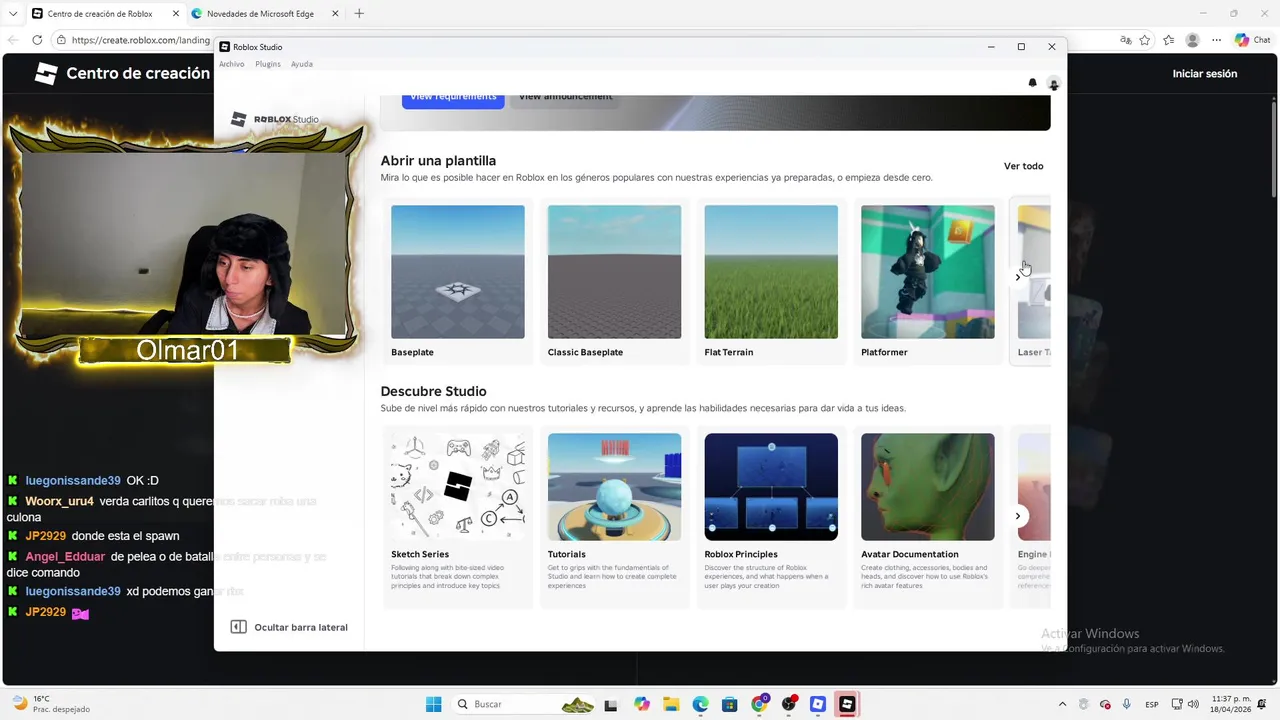This screenshot has width=1280, height=720.
Task: Open Edge tab list dropdown
Action: pyautogui.click(x=13, y=13)
